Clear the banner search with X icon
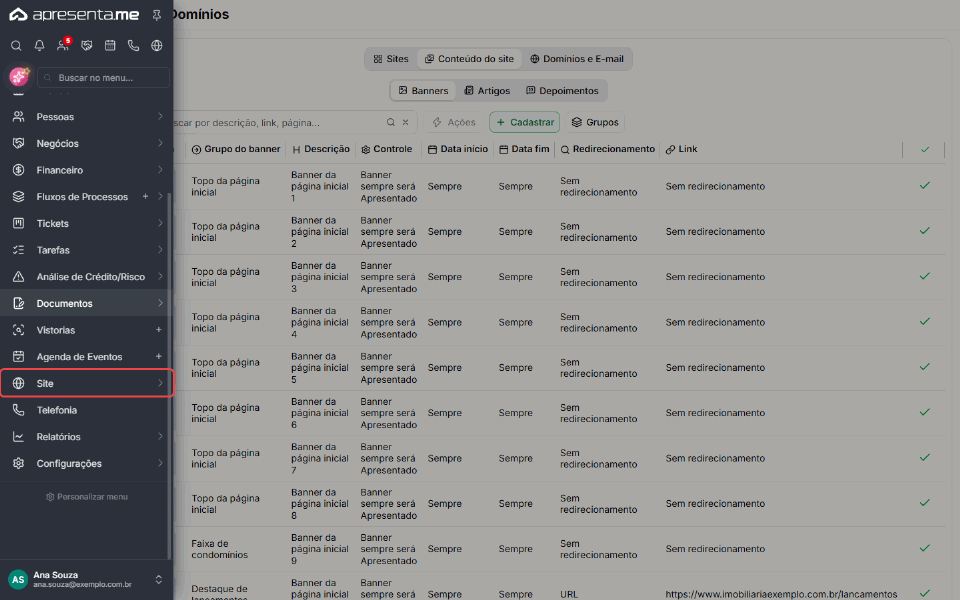The width and height of the screenshot is (960, 600). pos(405,122)
